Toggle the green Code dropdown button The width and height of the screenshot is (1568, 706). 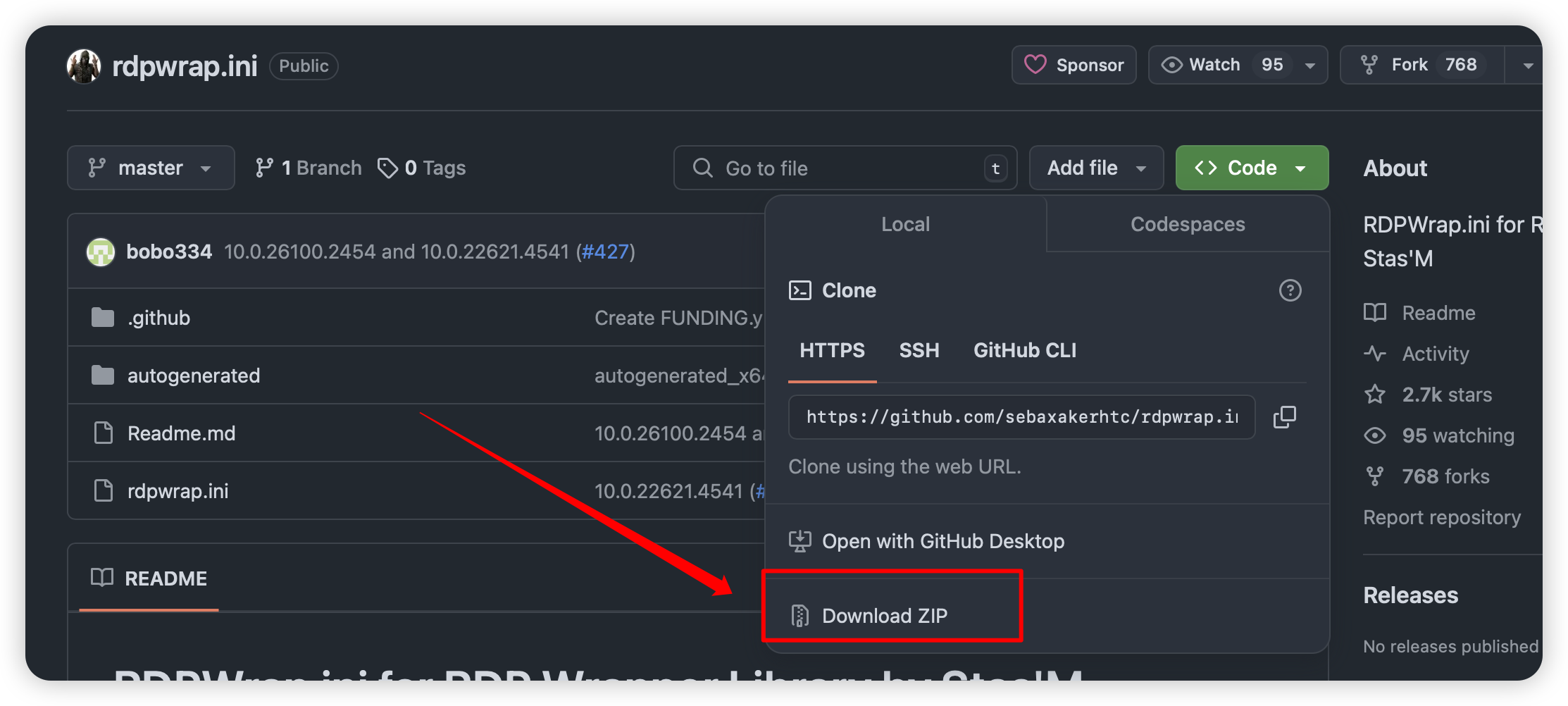(1251, 168)
